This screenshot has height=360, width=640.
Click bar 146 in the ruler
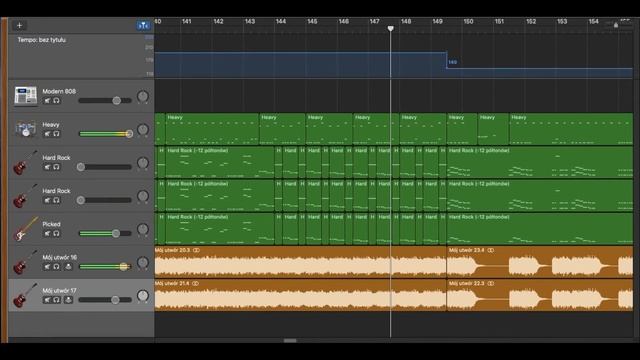(344, 22)
